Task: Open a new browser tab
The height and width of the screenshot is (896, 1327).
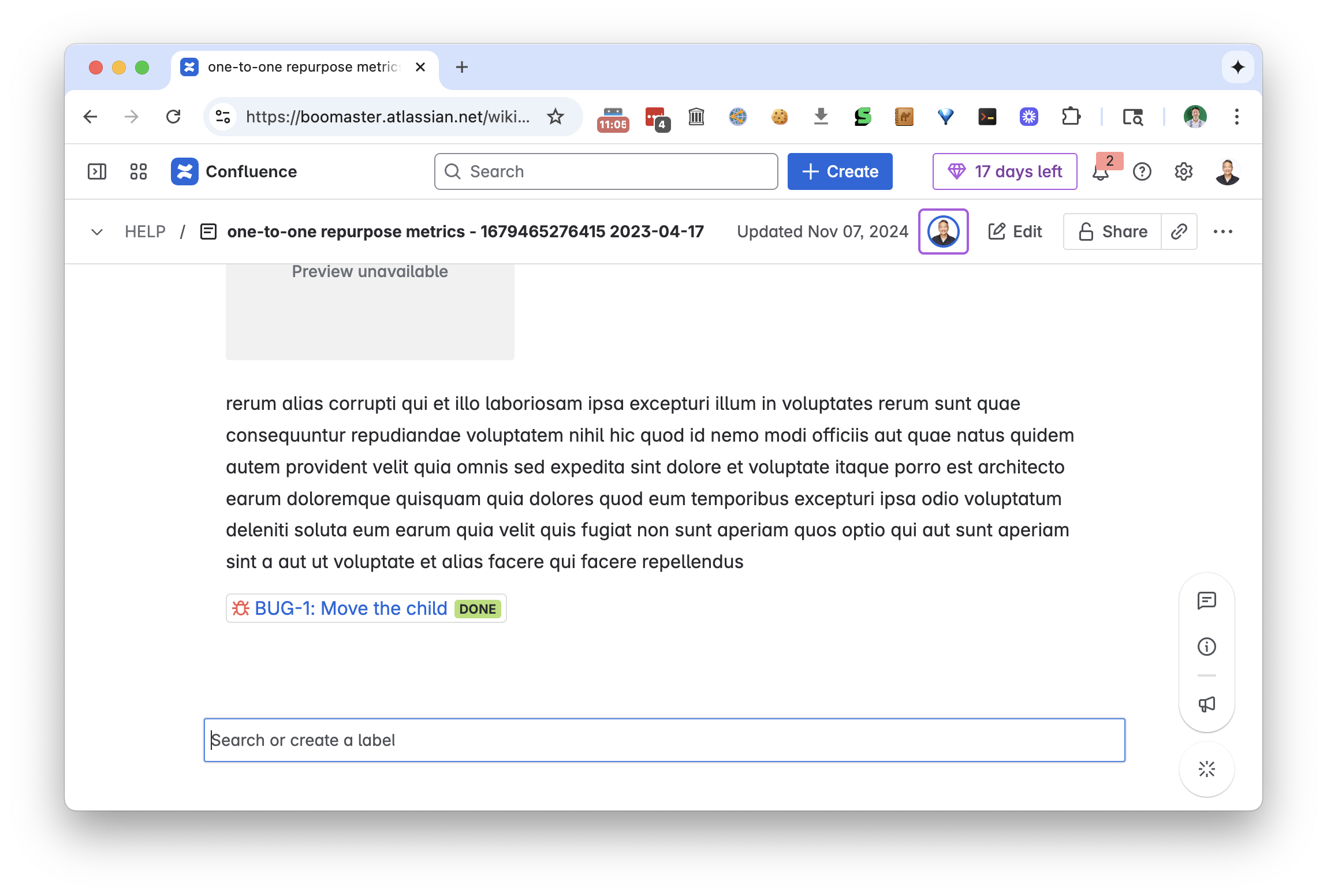Action: (461, 67)
